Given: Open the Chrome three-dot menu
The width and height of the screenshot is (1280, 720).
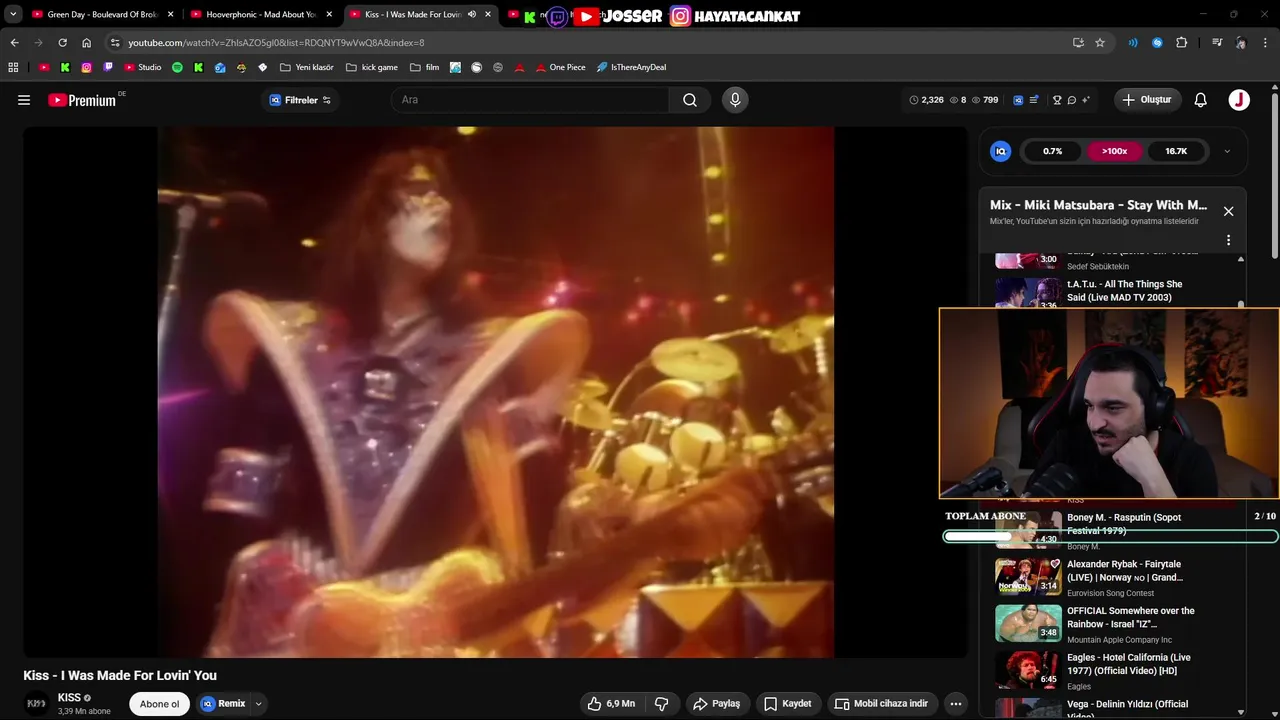Looking at the screenshot, I should tap(1267, 43).
